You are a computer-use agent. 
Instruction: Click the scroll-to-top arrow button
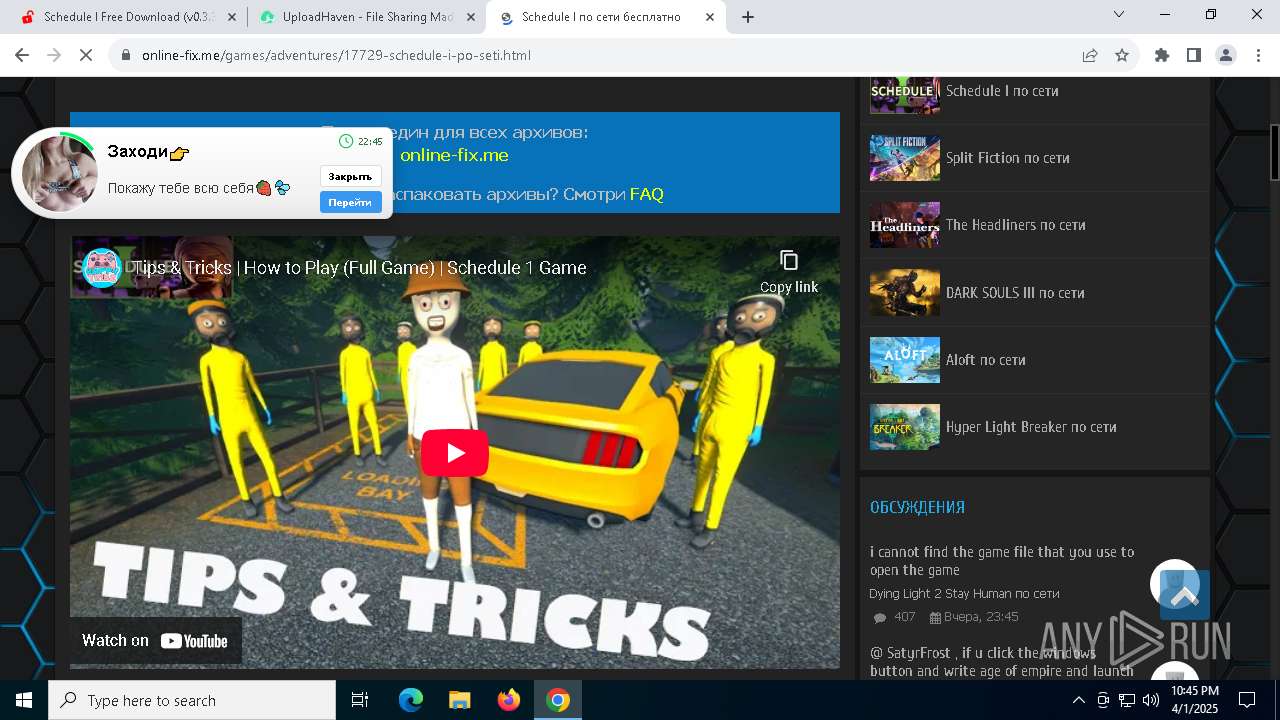(x=1185, y=596)
